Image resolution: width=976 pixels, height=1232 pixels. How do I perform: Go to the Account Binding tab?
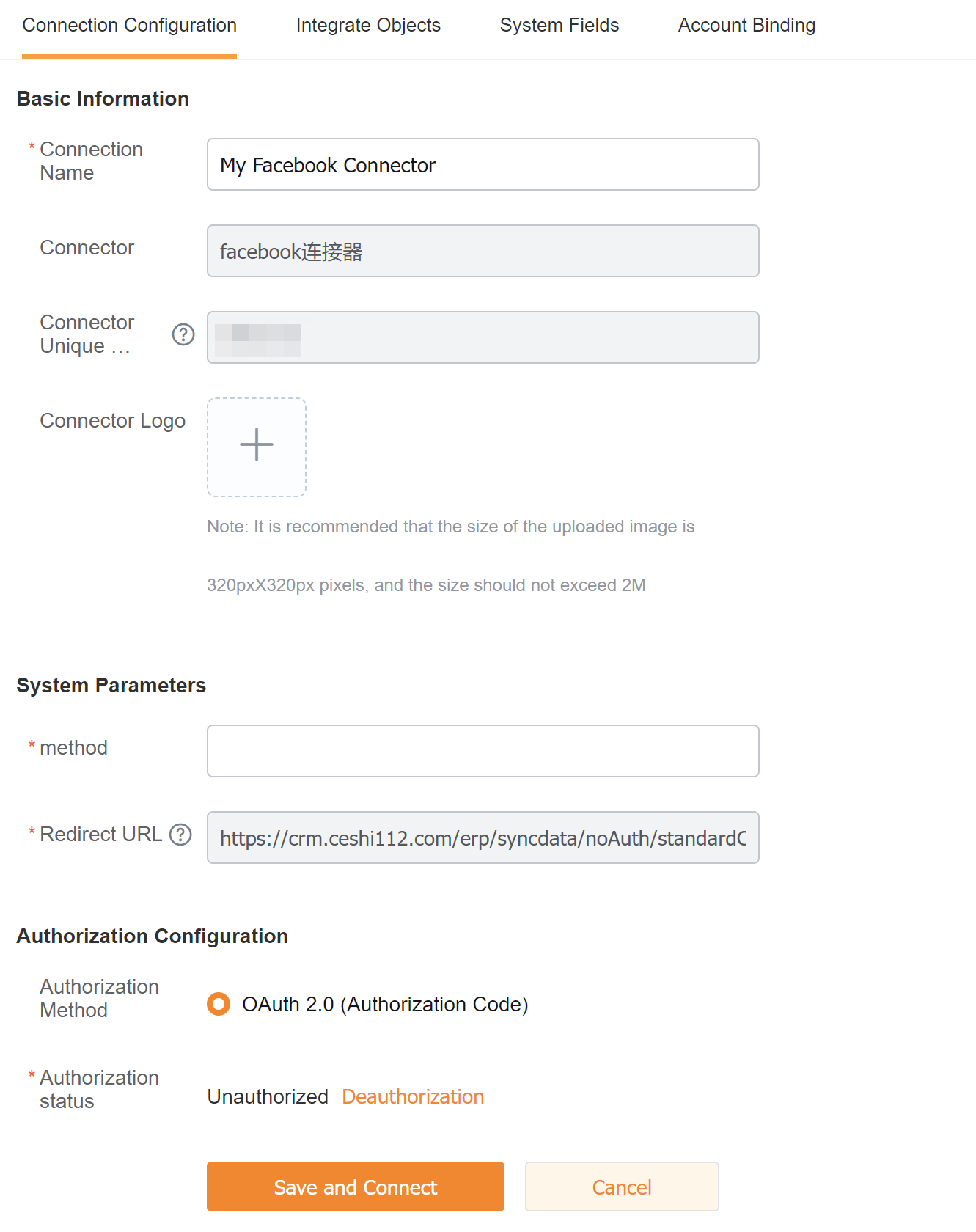(x=746, y=26)
